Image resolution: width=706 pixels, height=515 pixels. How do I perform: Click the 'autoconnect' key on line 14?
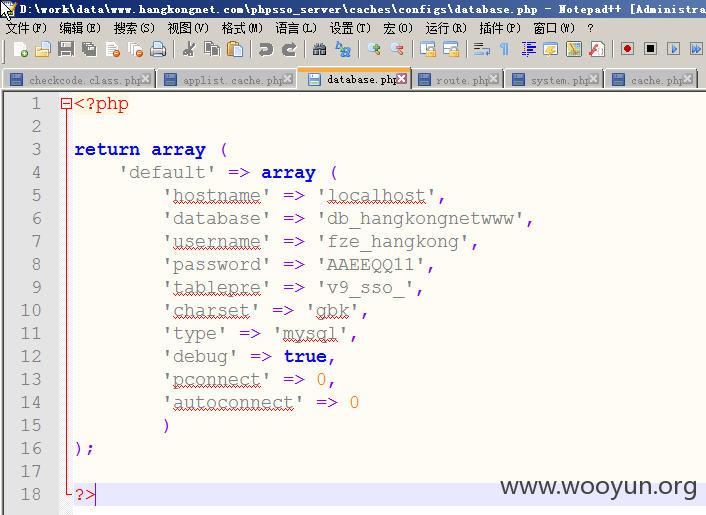[x=233, y=402]
